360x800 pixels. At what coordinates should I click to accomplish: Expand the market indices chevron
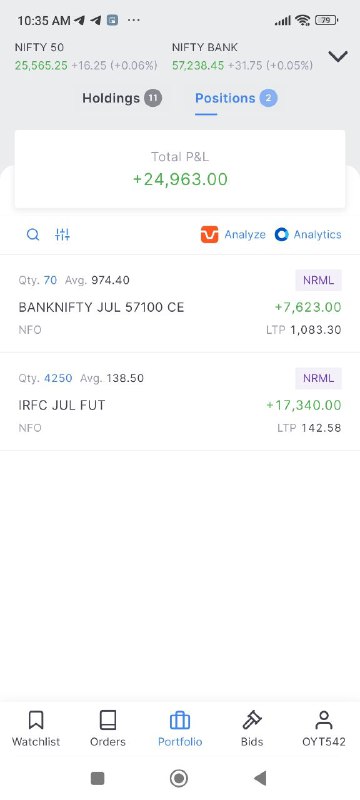[338, 56]
